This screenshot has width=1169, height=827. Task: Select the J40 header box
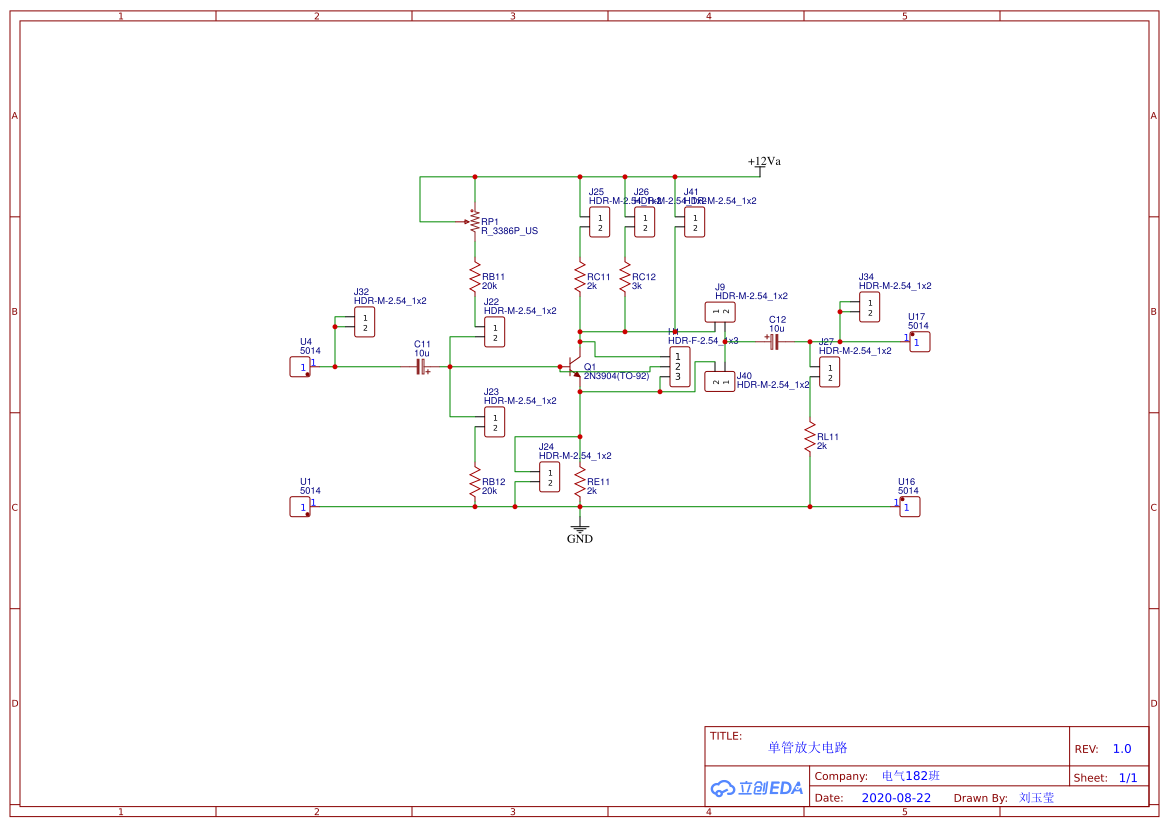pyautogui.click(x=720, y=382)
